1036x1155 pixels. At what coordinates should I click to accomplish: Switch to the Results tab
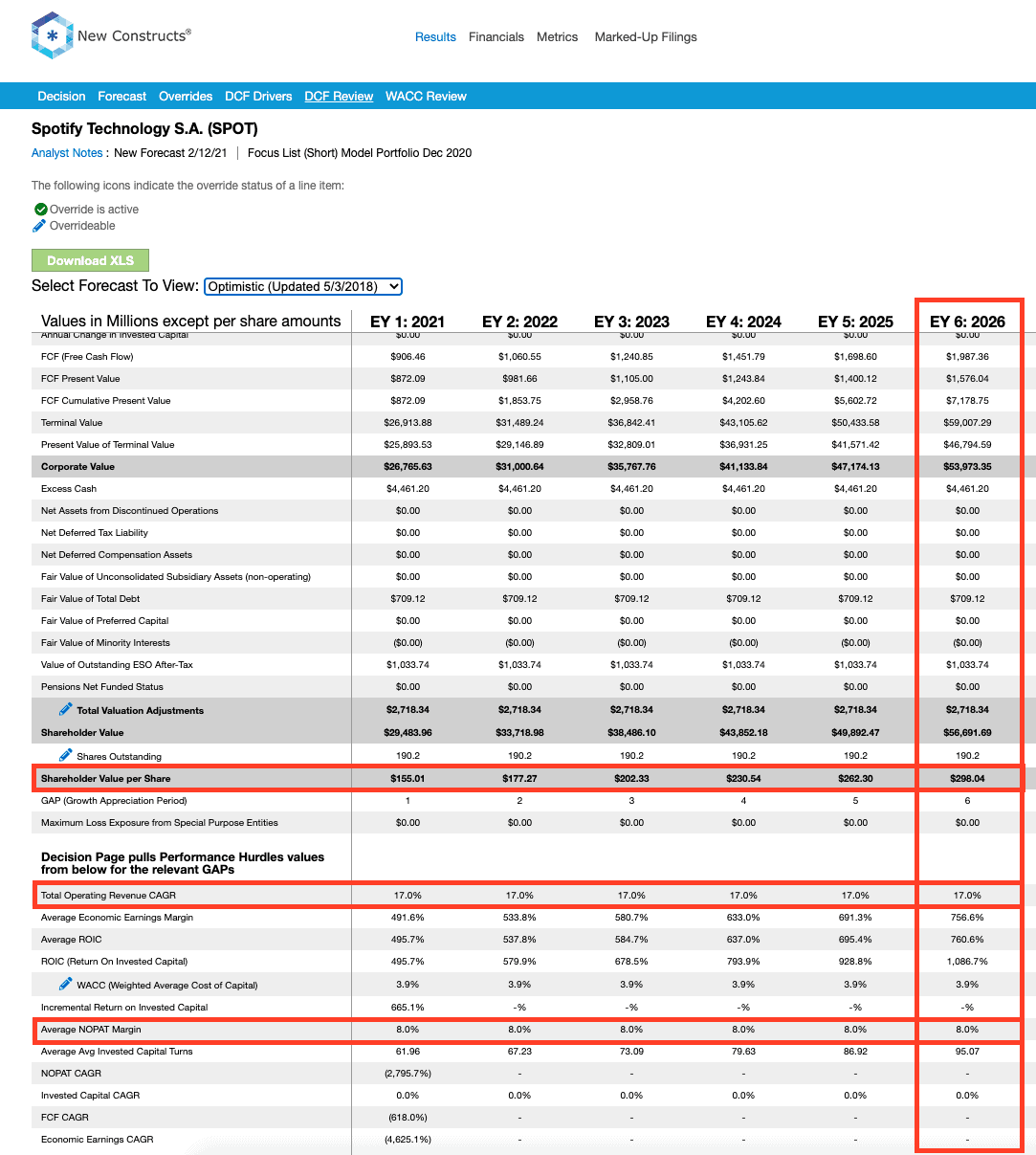tap(435, 37)
